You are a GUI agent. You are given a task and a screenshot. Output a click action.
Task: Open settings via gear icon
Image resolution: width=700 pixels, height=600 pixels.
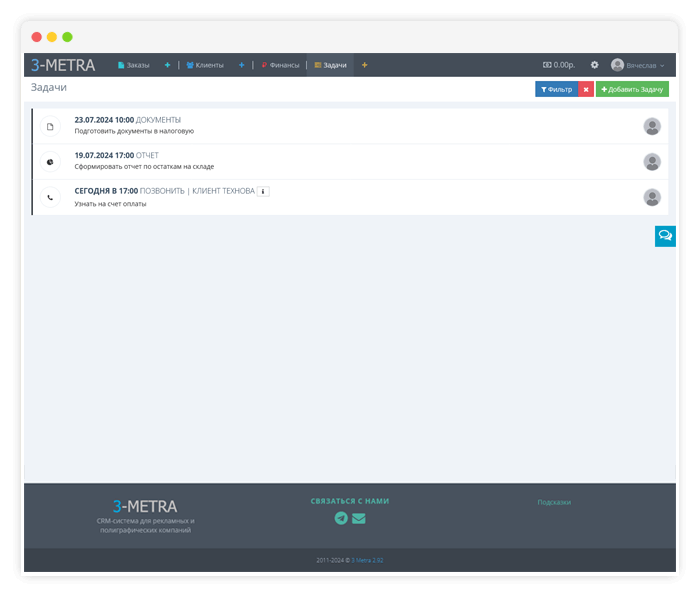pos(595,65)
